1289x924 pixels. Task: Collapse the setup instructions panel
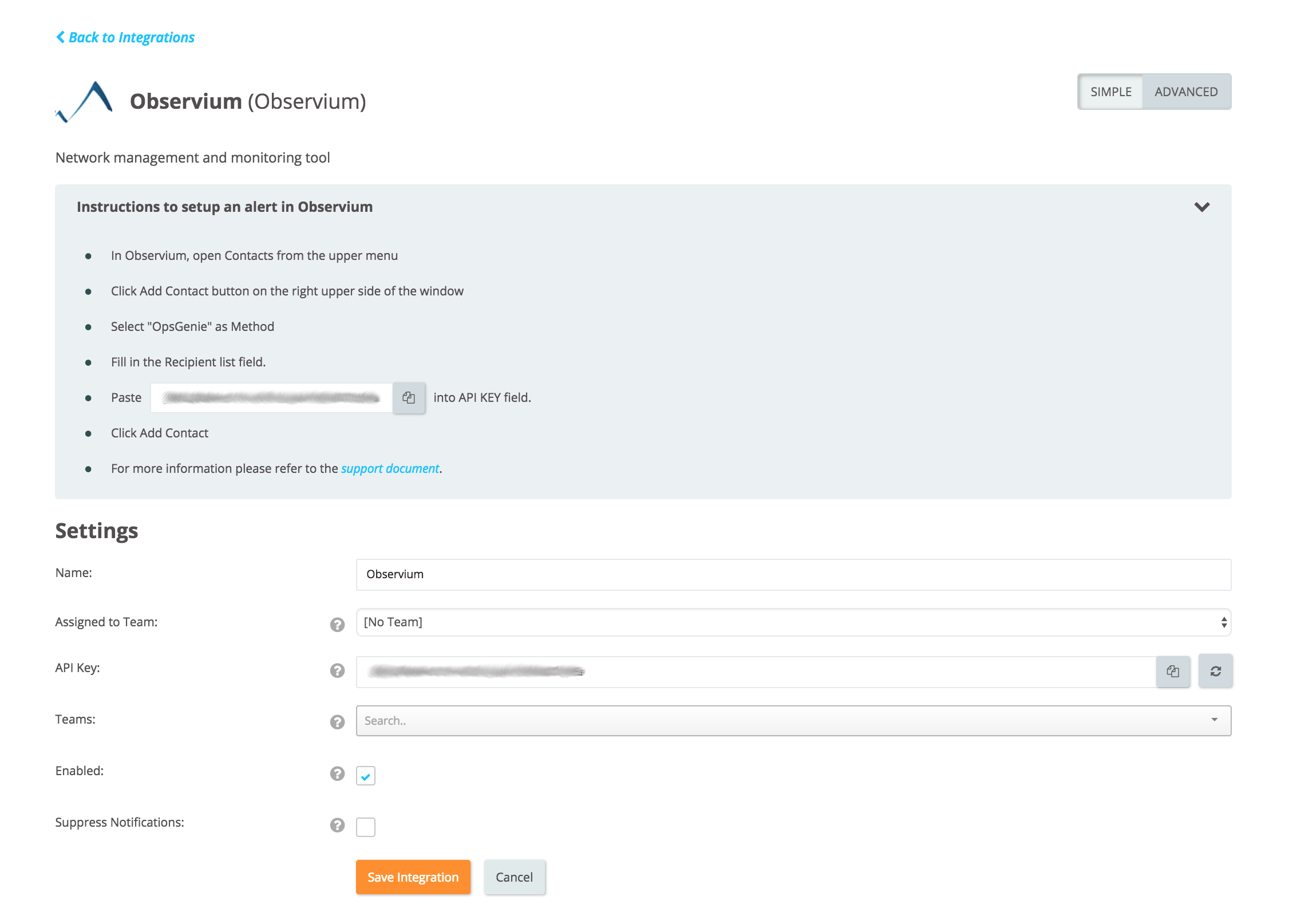tap(1201, 207)
